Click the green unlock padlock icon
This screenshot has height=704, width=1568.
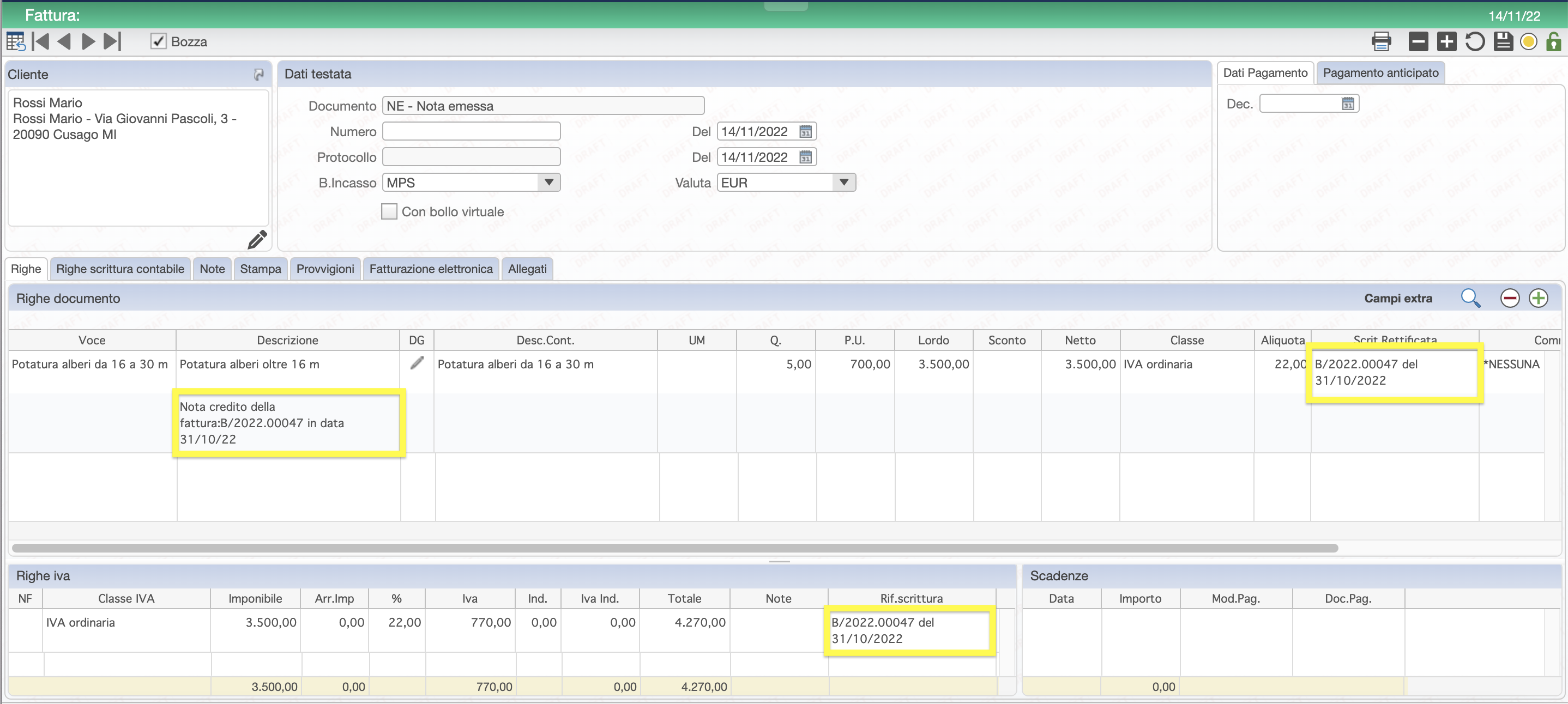1553,41
